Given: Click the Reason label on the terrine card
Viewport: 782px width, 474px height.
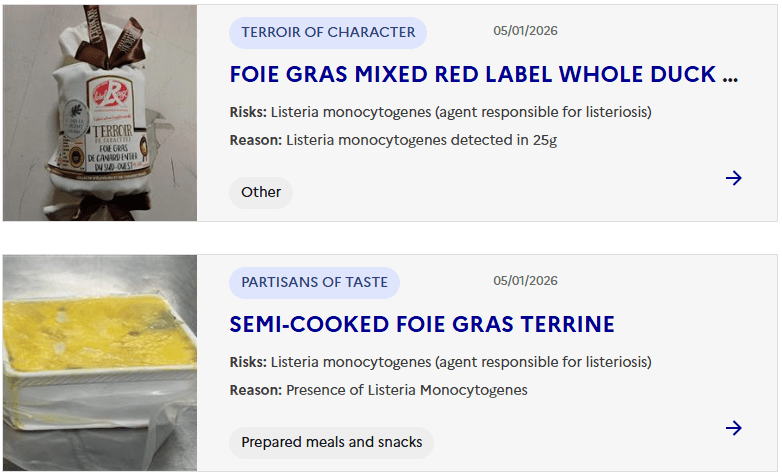Looking at the screenshot, I should point(255,390).
